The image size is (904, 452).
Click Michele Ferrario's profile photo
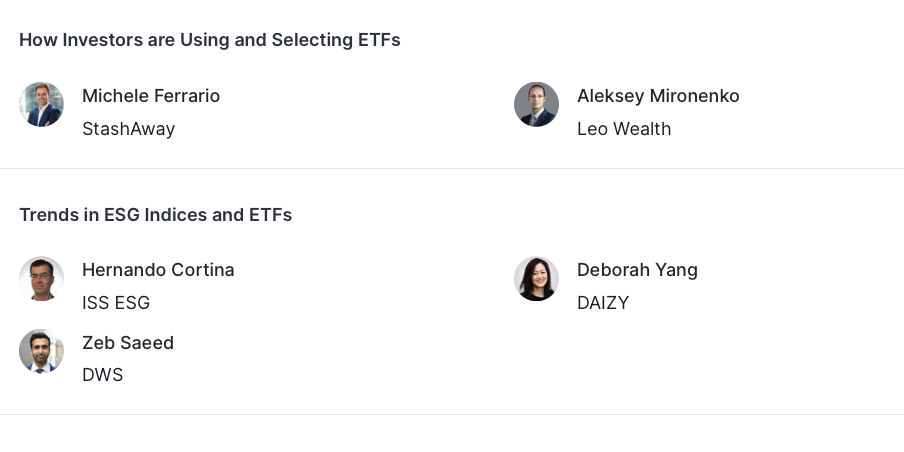click(41, 104)
